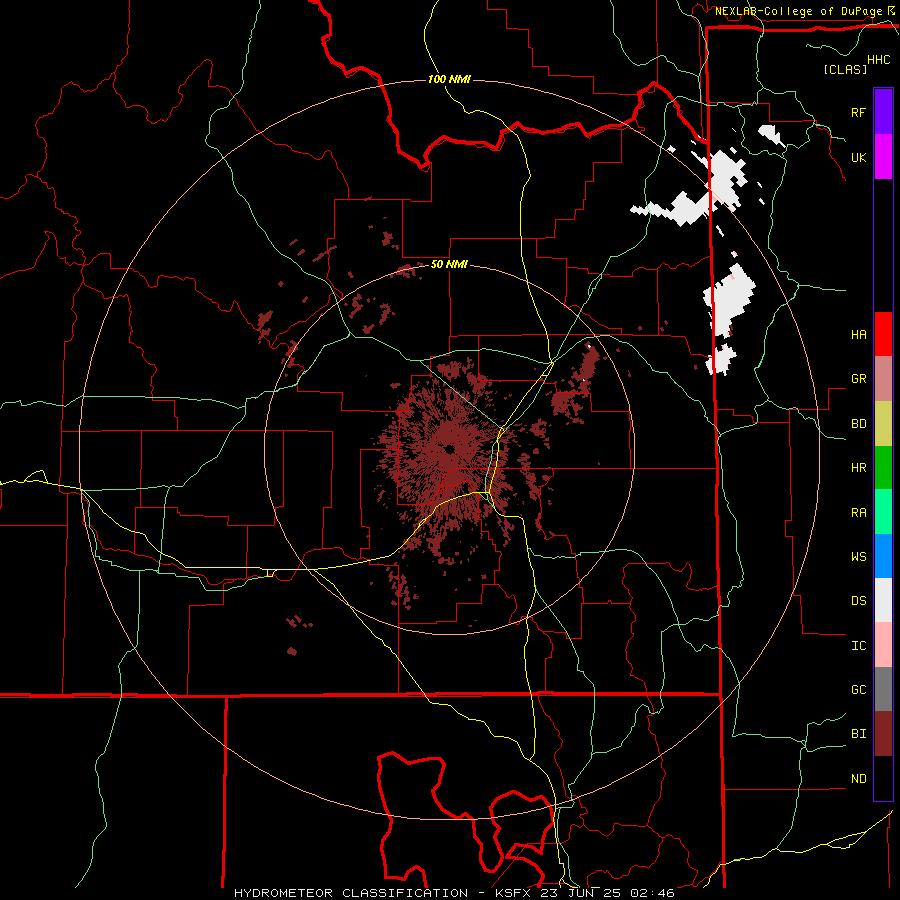Click the BI dark red legend swatch
Viewport: 900px width, 900px height.
point(883,734)
